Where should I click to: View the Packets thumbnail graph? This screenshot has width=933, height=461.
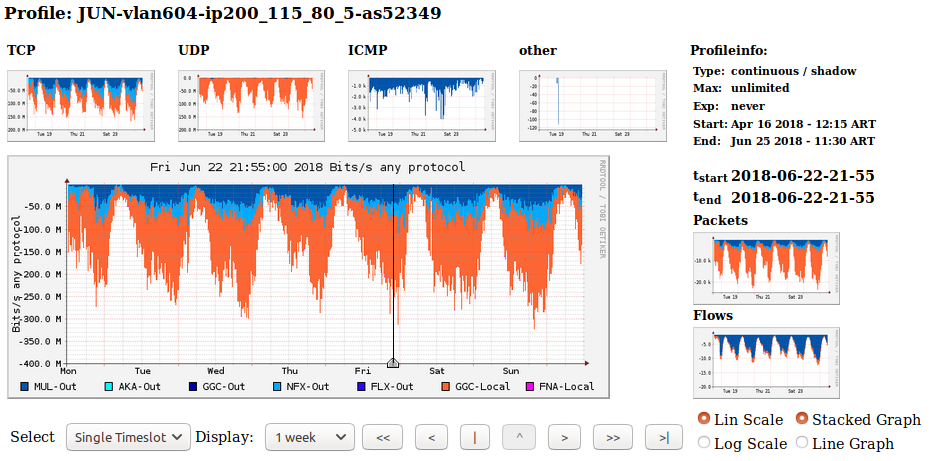(x=766, y=267)
